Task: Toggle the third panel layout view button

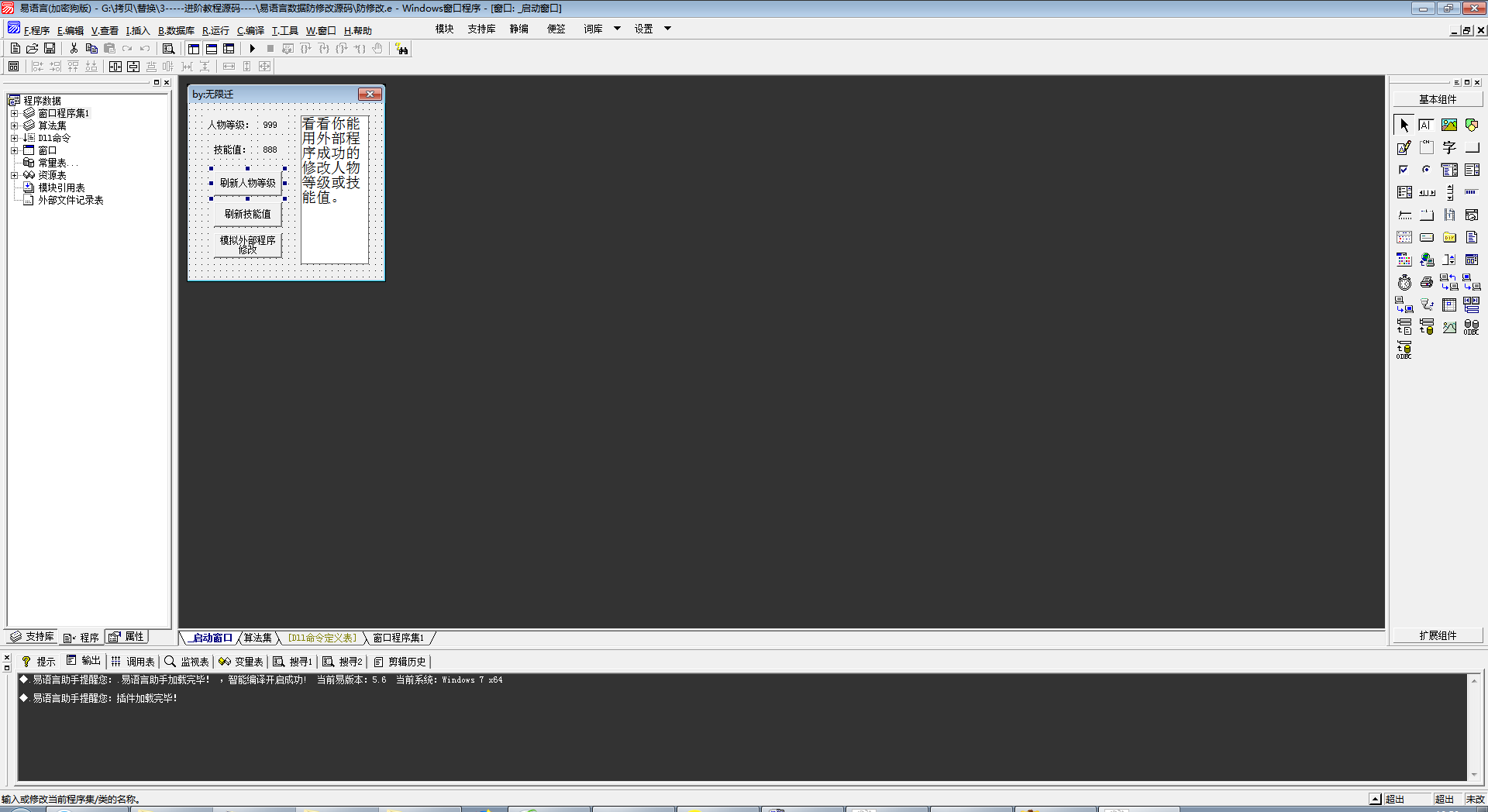Action: (229, 48)
